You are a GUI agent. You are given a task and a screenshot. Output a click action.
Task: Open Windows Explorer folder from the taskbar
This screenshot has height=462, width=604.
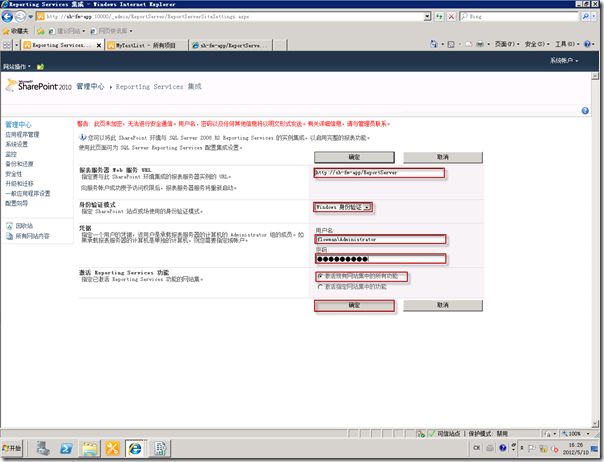point(89,448)
